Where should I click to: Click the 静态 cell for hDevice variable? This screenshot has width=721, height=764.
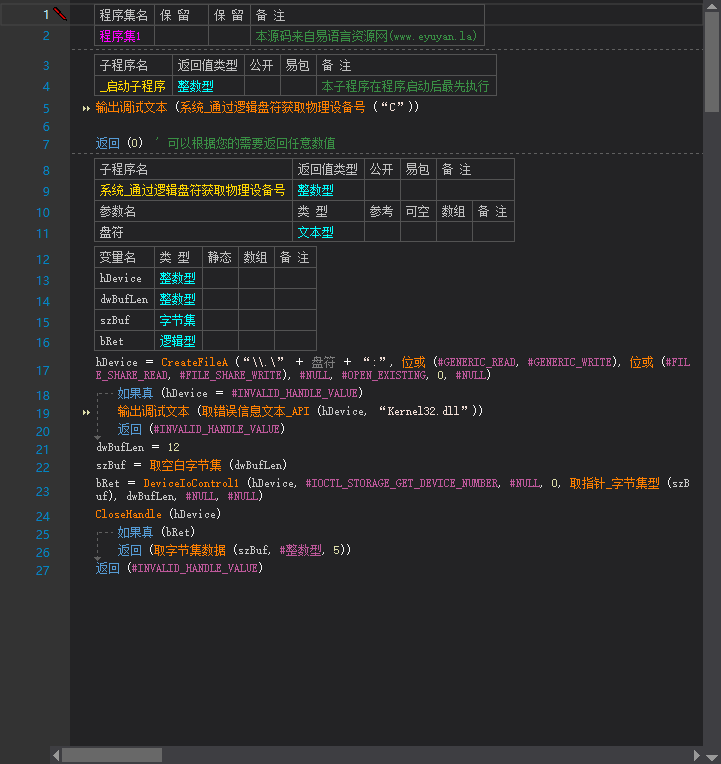220,278
